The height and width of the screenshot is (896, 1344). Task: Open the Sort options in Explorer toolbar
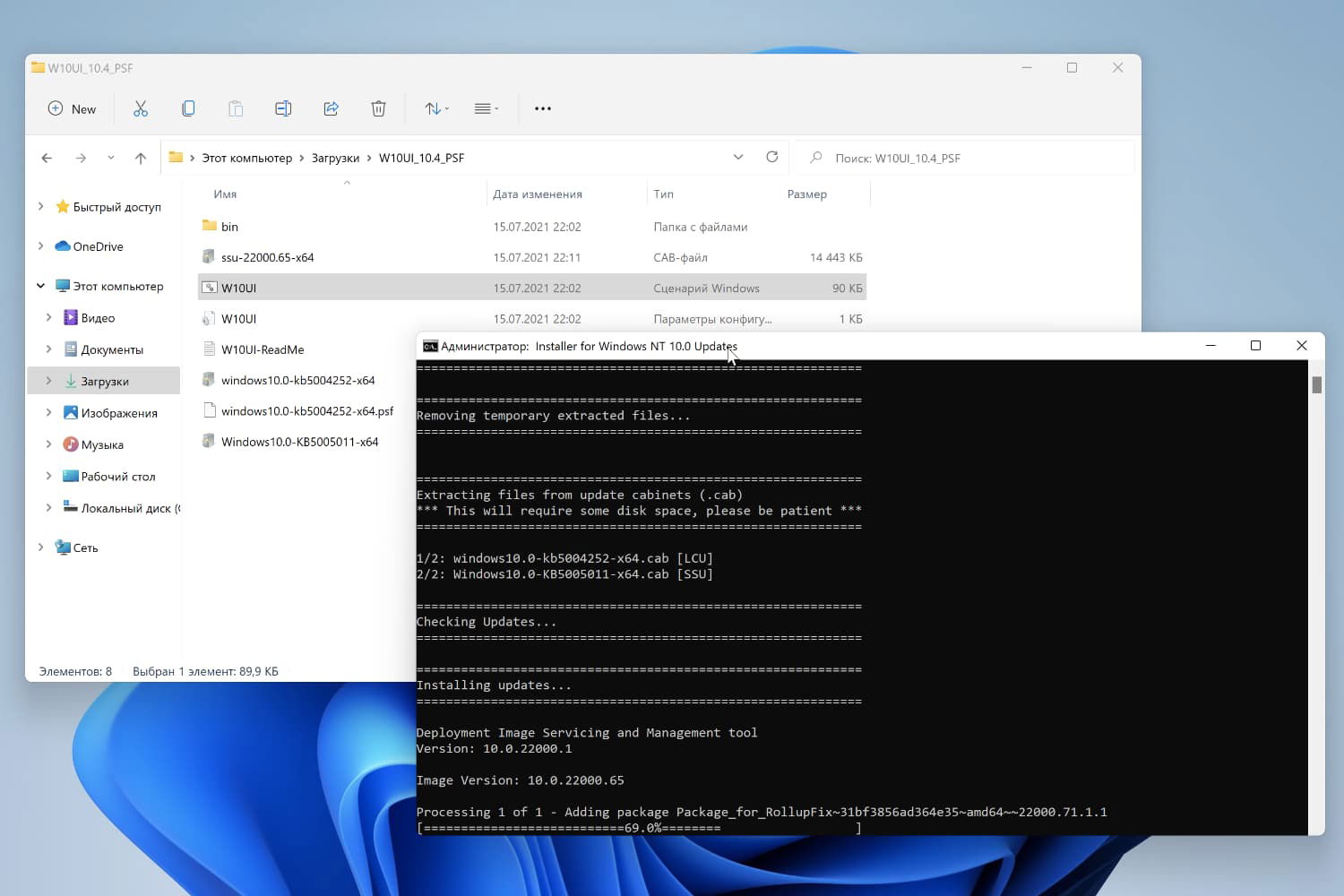[436, 108]
